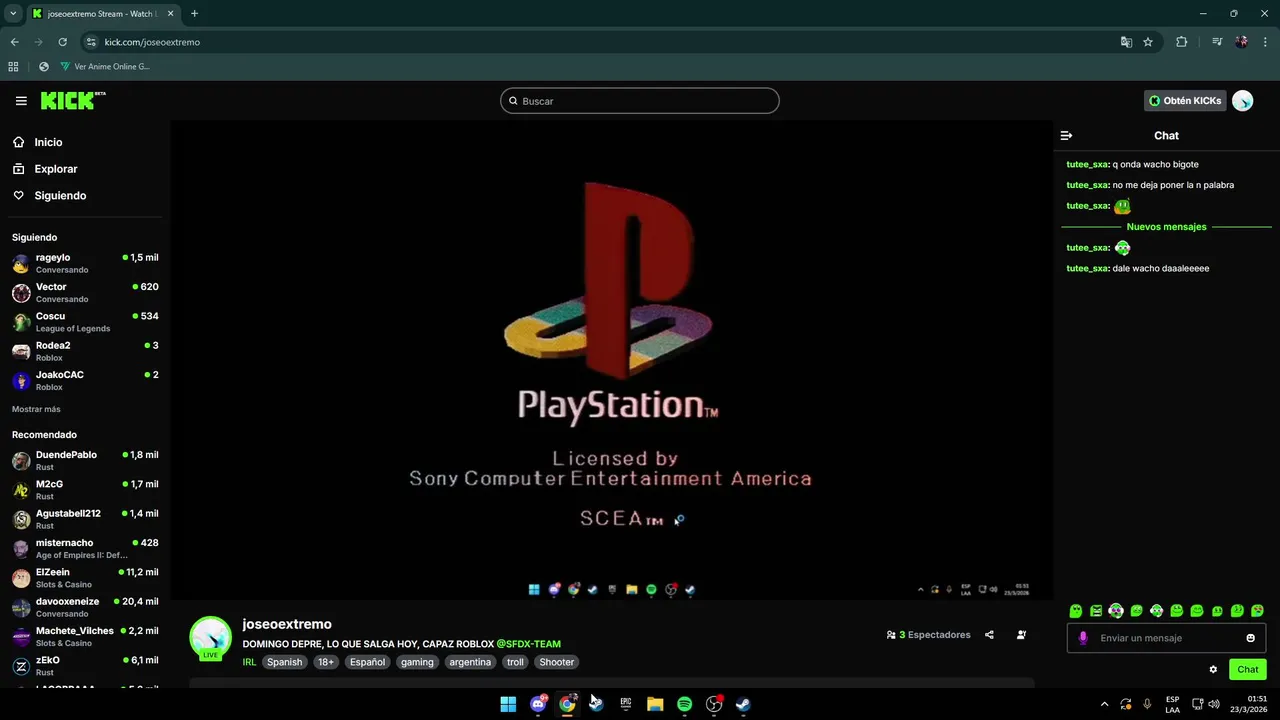Insert the angry square green emote
This screenshot has height=720, width=1280.
point(1096,611)
